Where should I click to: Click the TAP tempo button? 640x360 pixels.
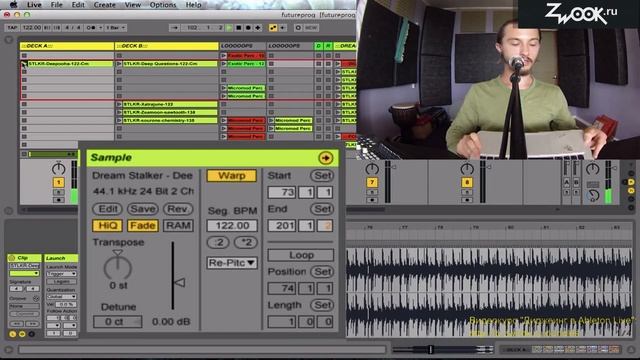tap(13, 28)
